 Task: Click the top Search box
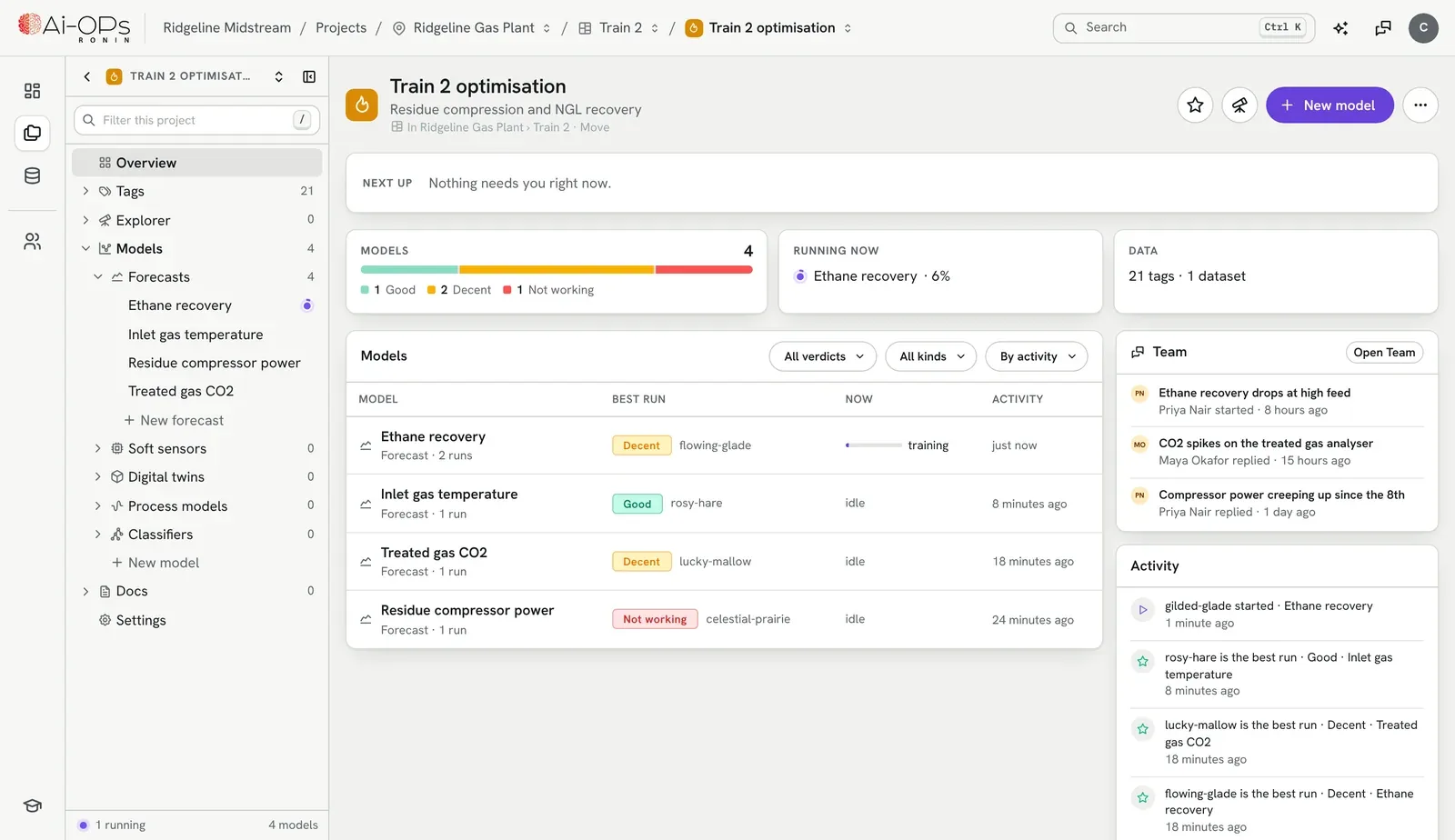[1183, 28]
